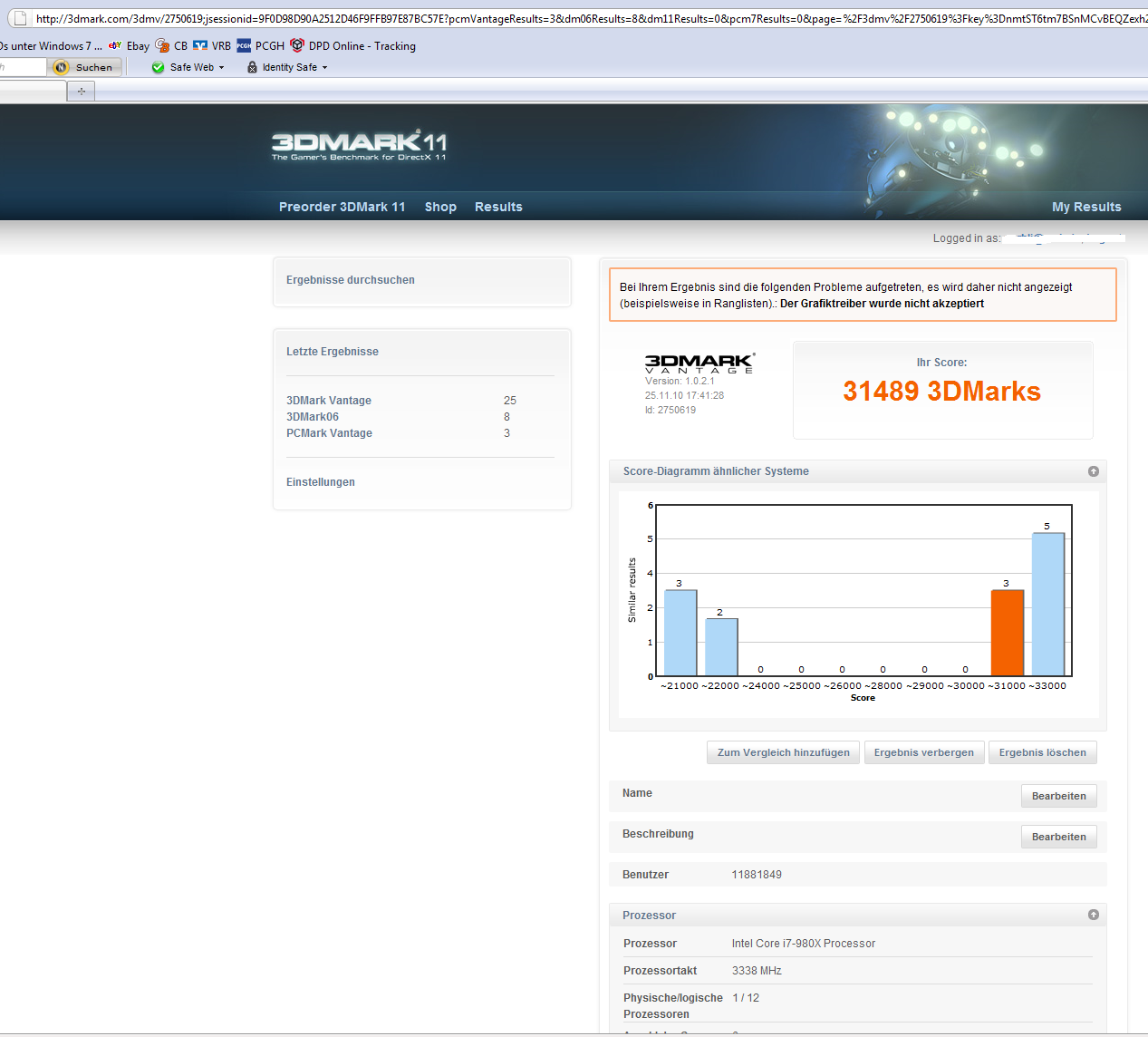The height and width of the screenshot is (1037, 1148).
Task: Open the Identity Safe dropdown
Action: (x=287, y=67)
